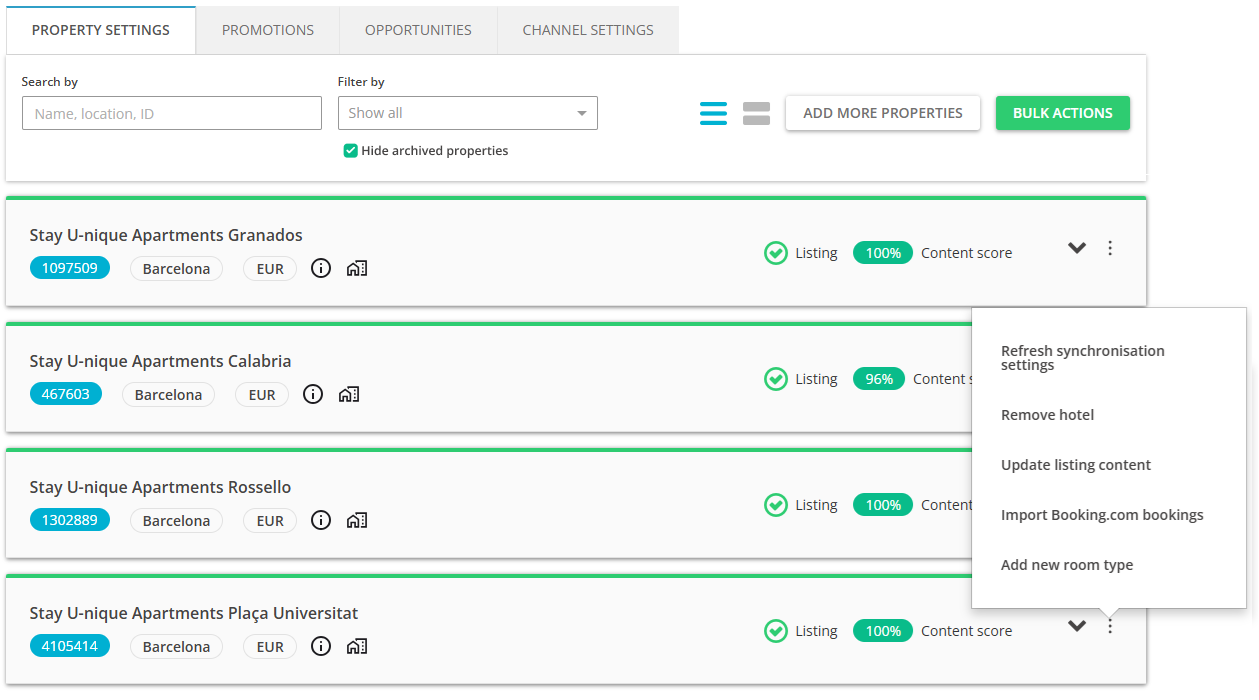The image size is (1259, 700).
Task: Click property ID badge 467603
Action: pos(66,395)
